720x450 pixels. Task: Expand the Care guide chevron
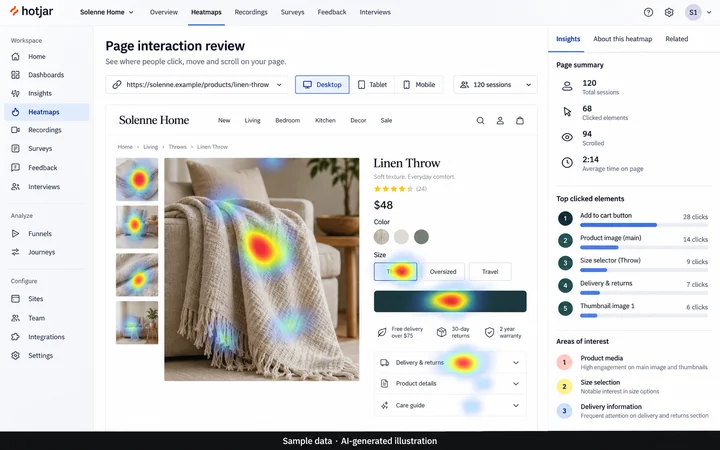click(x=516, y=405)
